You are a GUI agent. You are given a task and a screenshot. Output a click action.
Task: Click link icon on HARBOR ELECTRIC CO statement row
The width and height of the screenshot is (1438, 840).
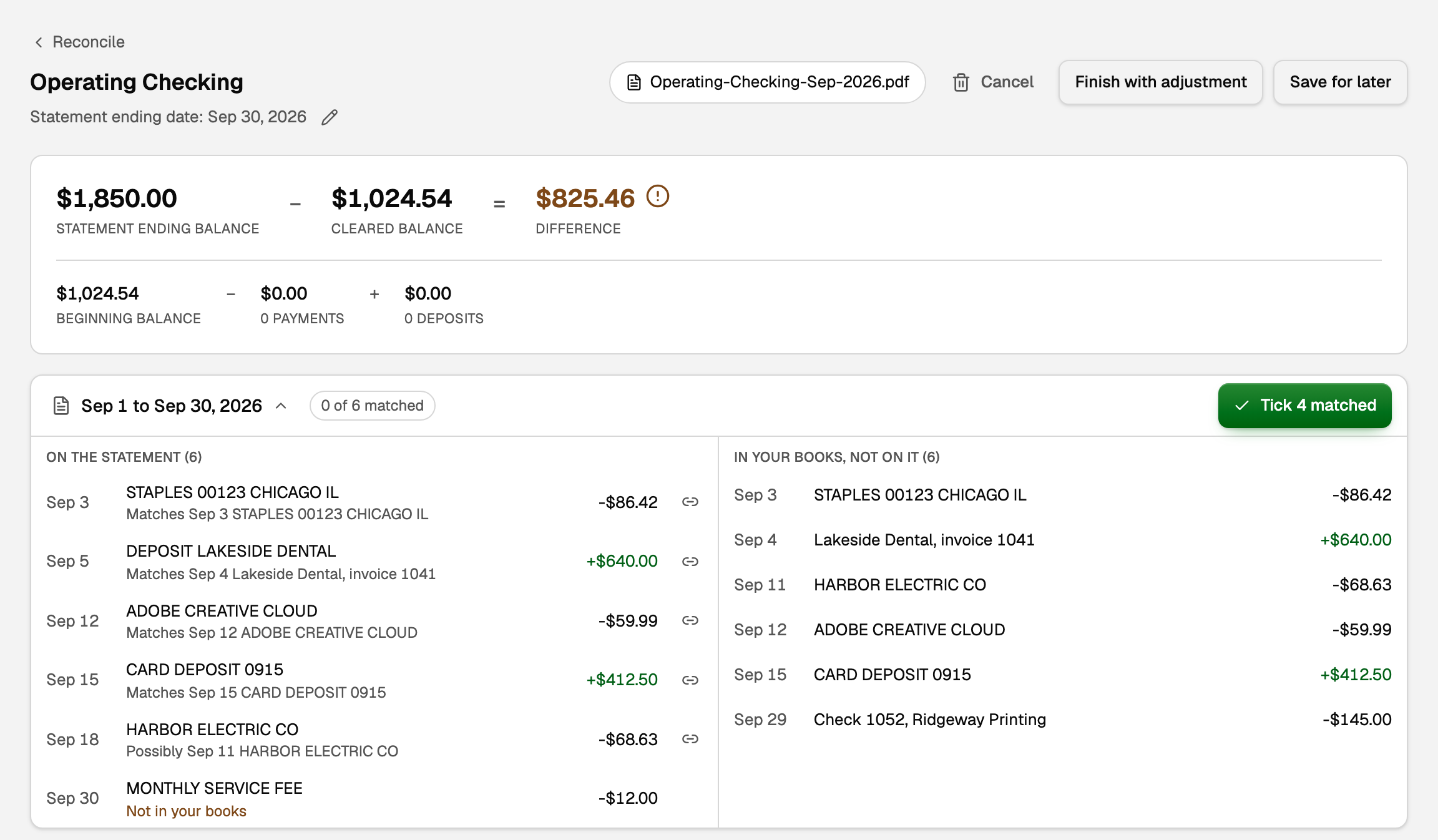[x=690, y=739]
